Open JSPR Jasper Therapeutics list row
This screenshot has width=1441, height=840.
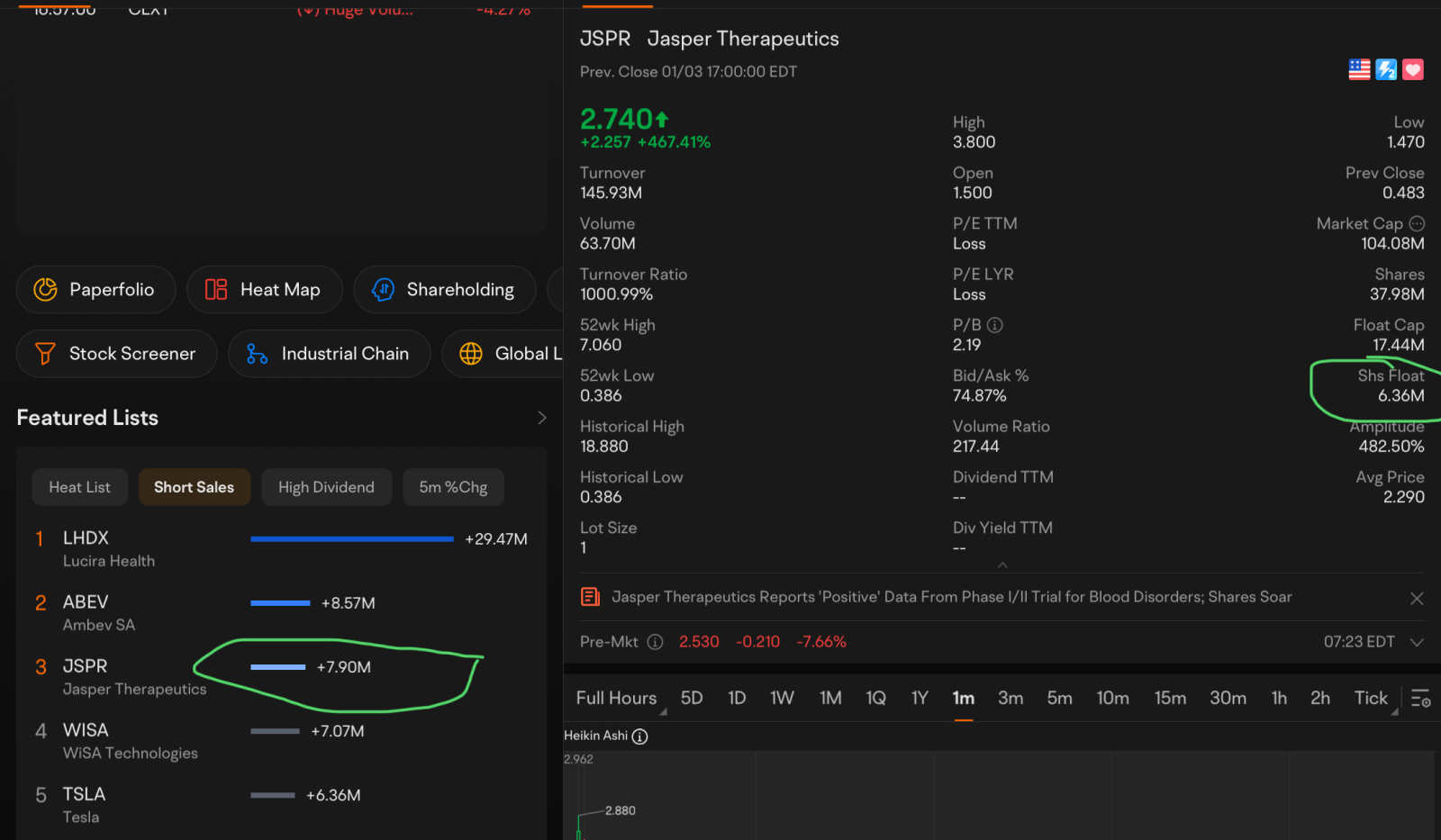281,677
